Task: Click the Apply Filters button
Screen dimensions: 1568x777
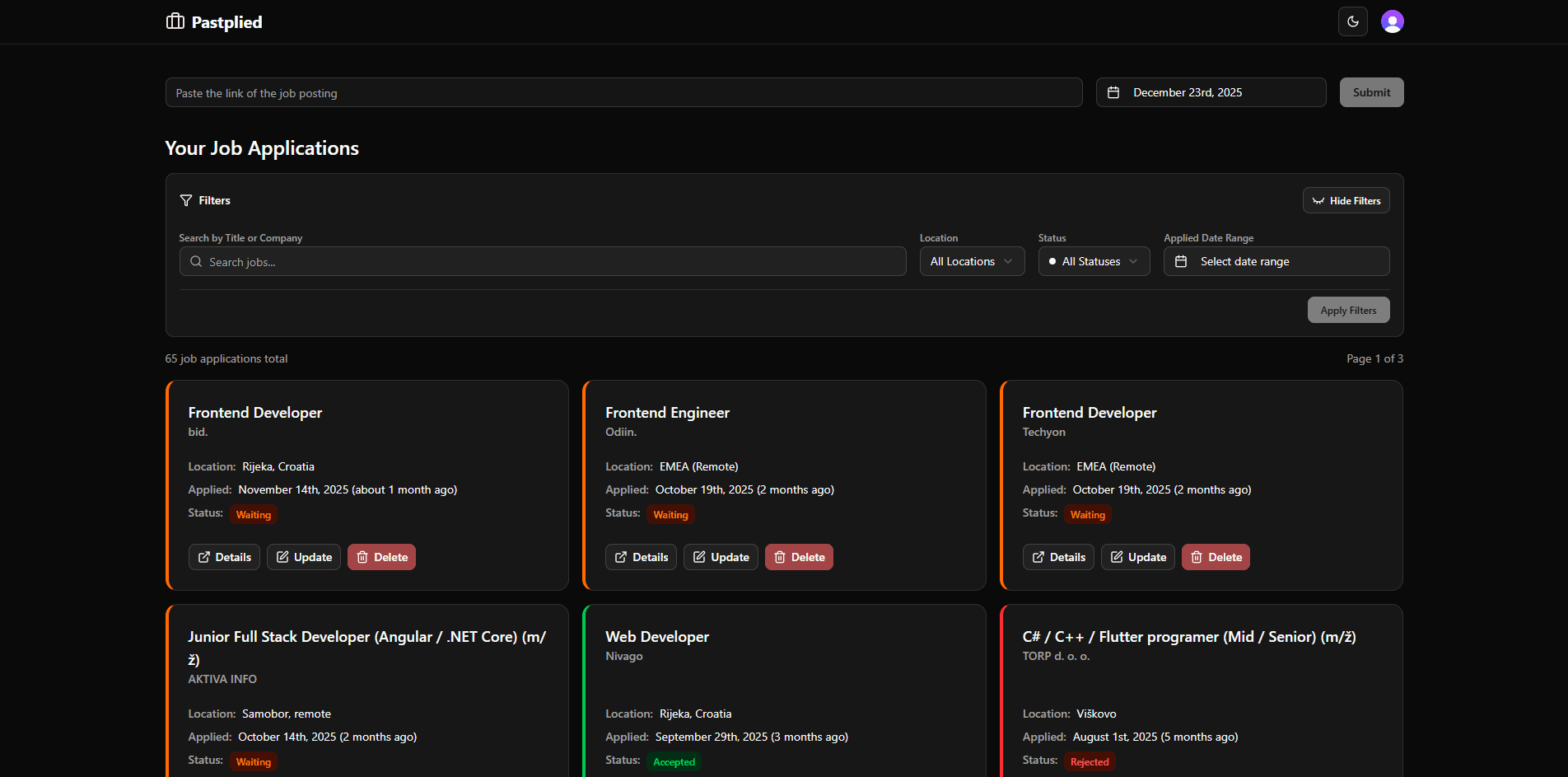Action: (x=1348, y=311)
